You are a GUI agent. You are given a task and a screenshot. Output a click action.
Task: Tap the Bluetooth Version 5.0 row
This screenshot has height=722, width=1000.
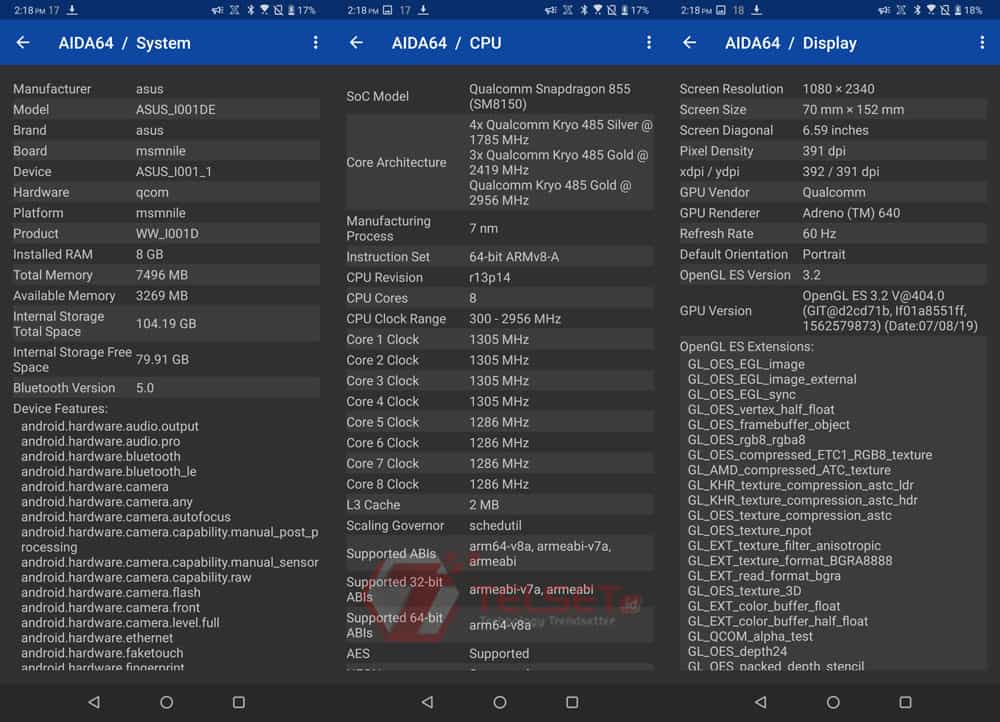165,388
